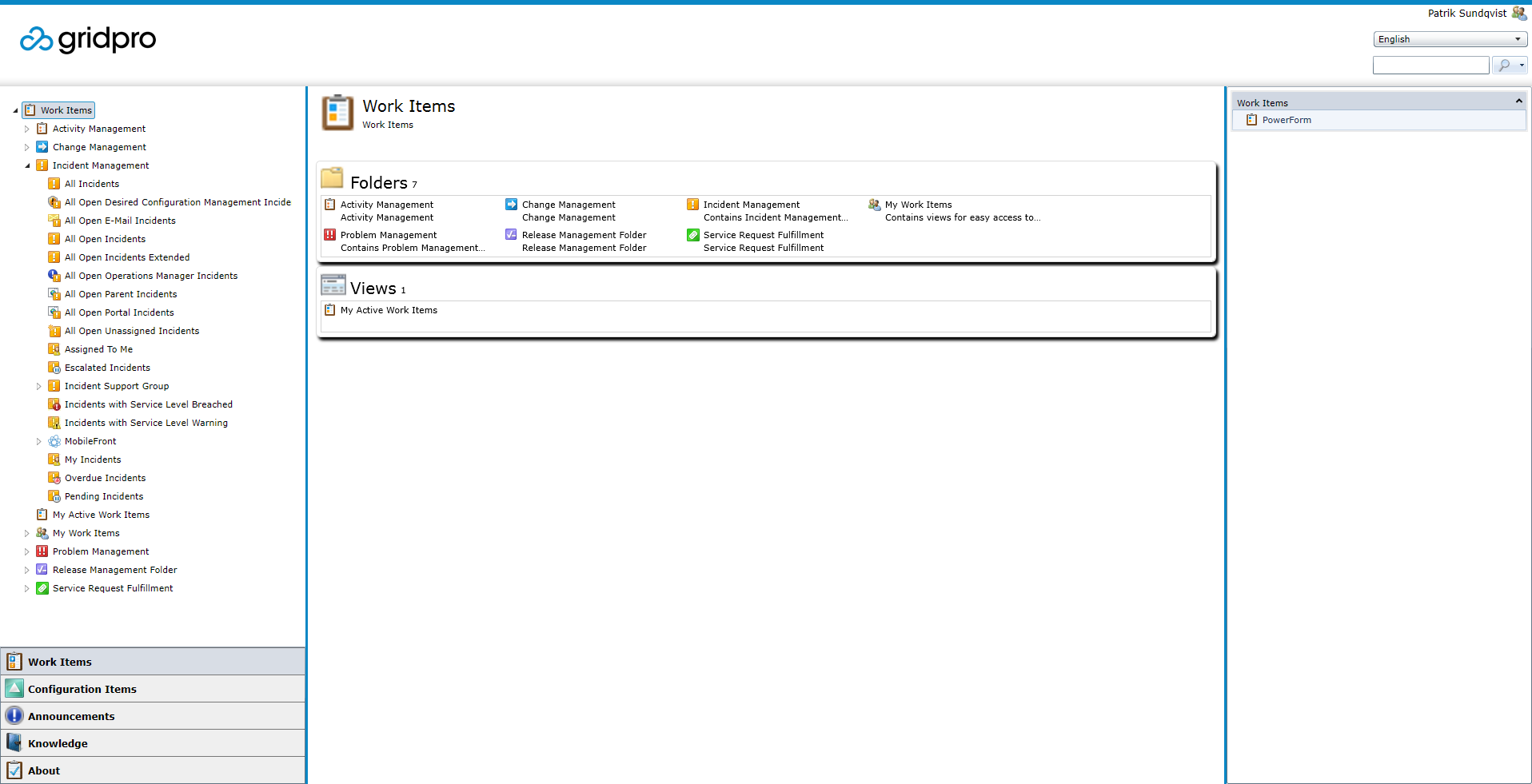Open Service Request Fulfillment link in Folders
The height and width of the screenshot is (784, 1532).
[x=763, y=235]
